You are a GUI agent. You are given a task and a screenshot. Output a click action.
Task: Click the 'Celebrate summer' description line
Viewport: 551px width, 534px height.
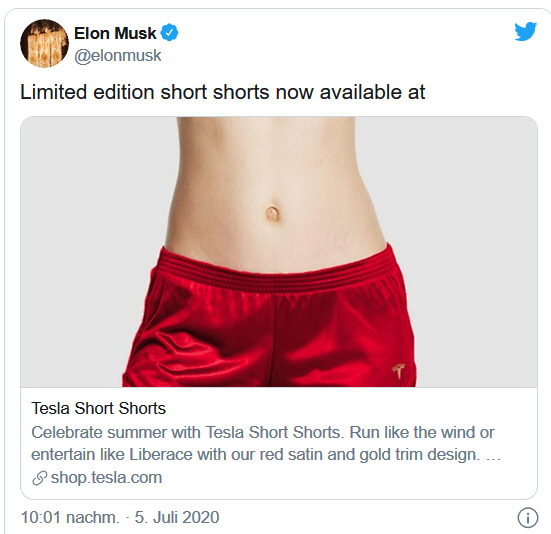coord(263,432)
